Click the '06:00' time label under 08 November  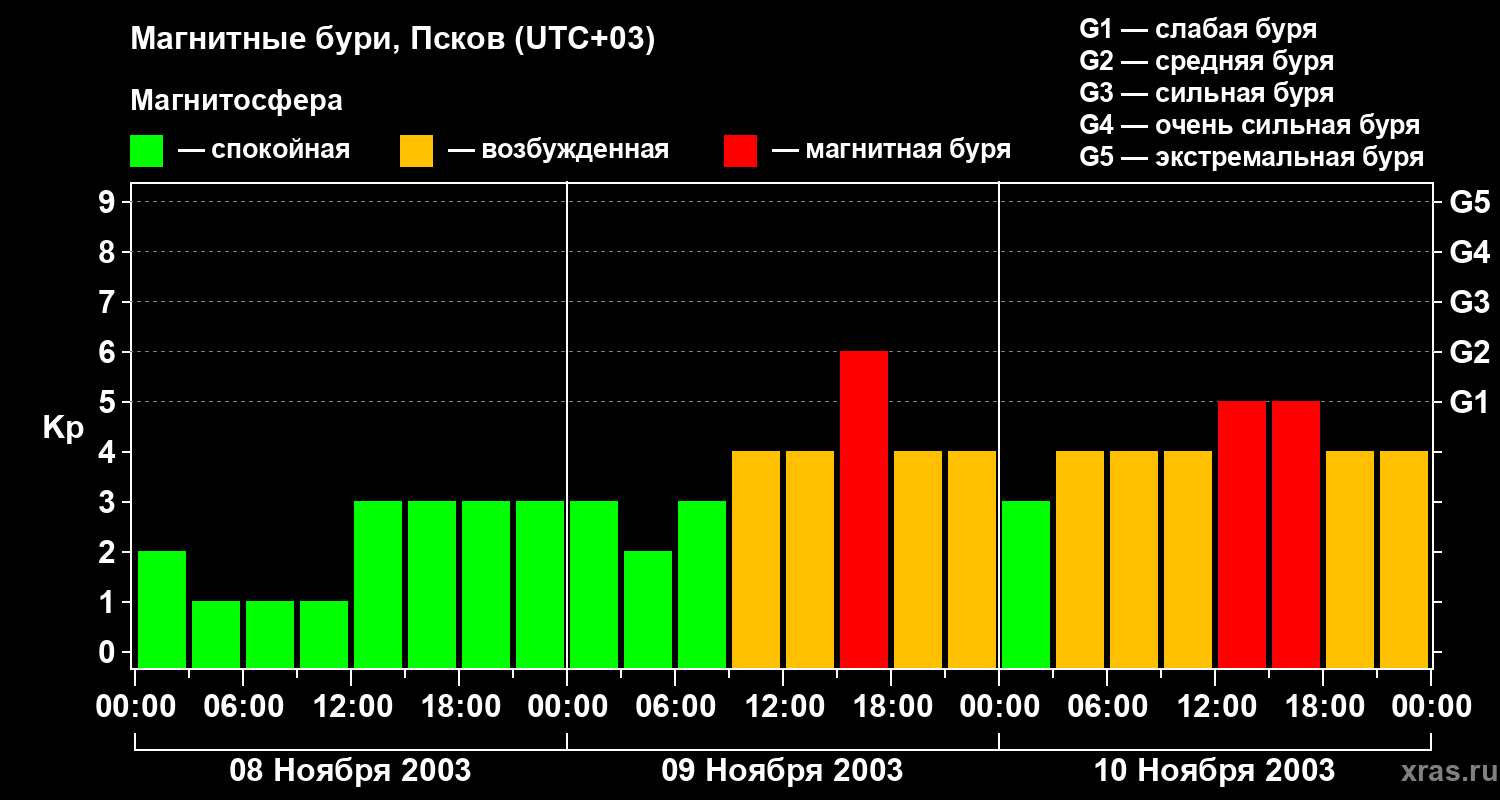pyautogui.click(x=243, y=707)
